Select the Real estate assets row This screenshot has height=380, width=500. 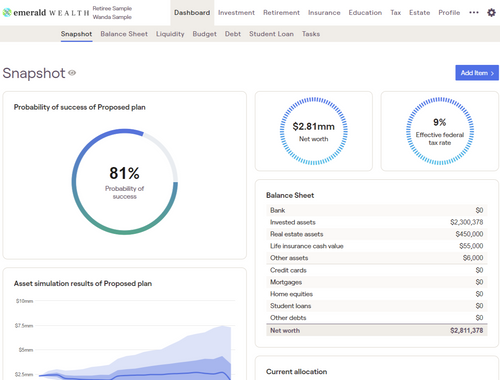click(377, 234)
